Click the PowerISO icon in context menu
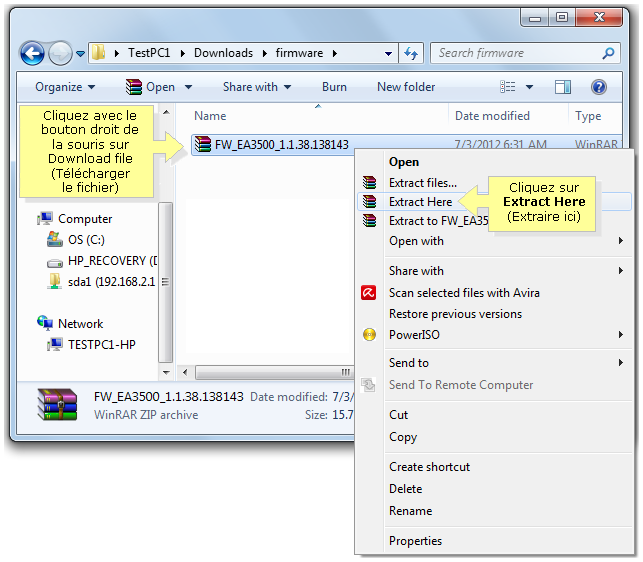The width and height of the screenshot is (643, 562). (369, 335)
